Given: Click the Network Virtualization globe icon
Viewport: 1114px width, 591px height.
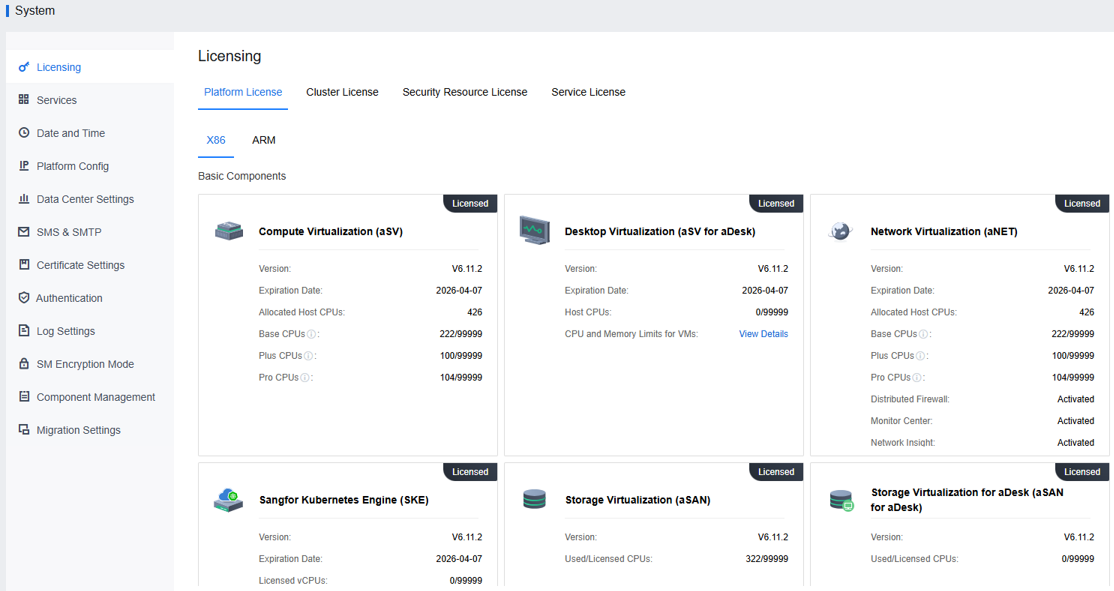Looking at the screenshot, I should pyautogui.click(x=840, y=231).
